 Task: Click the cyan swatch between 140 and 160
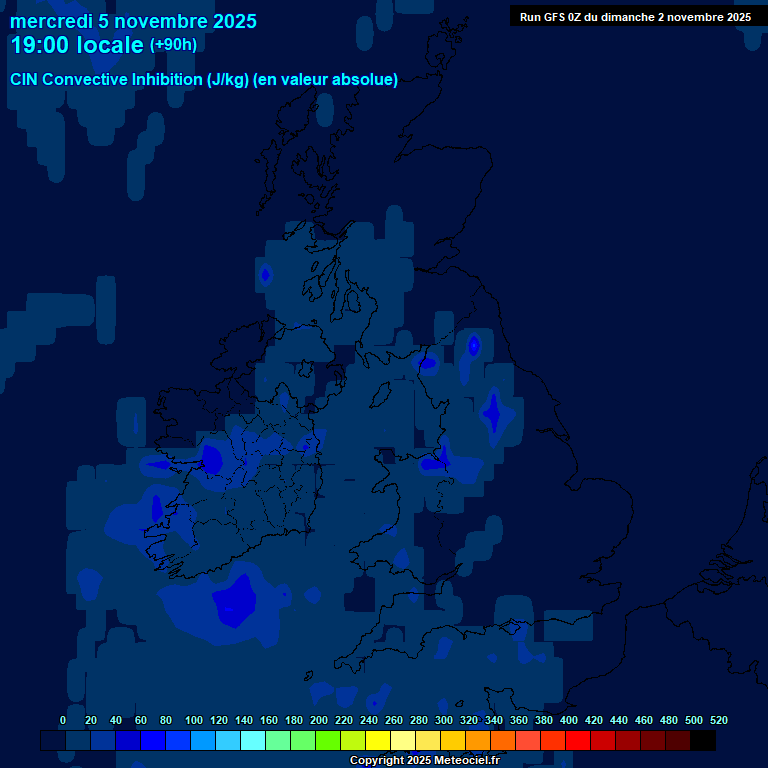coord(253,741)
